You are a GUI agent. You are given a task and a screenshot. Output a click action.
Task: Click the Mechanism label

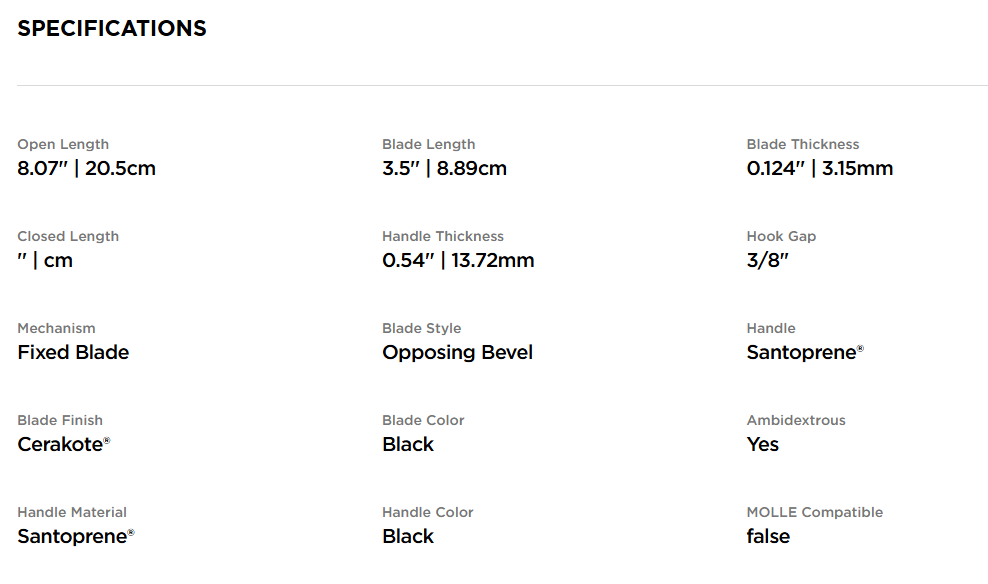56,328
